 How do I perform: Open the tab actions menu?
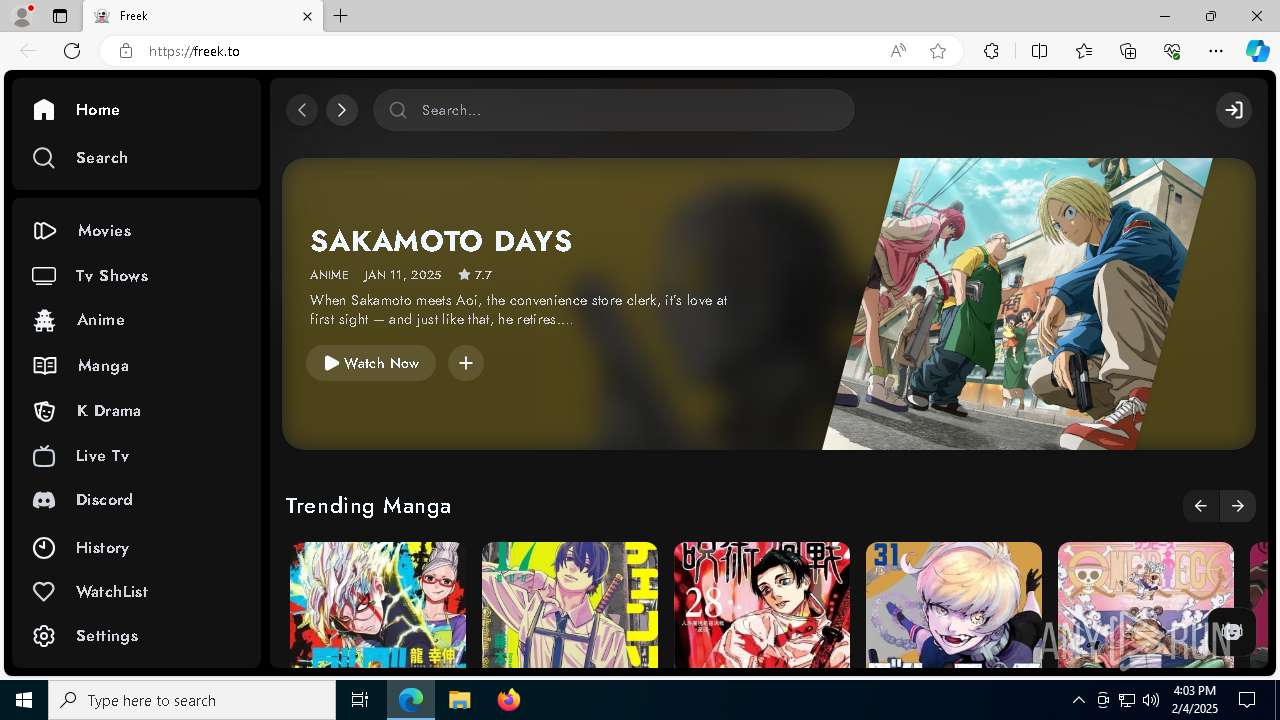(x=60, y=16)
